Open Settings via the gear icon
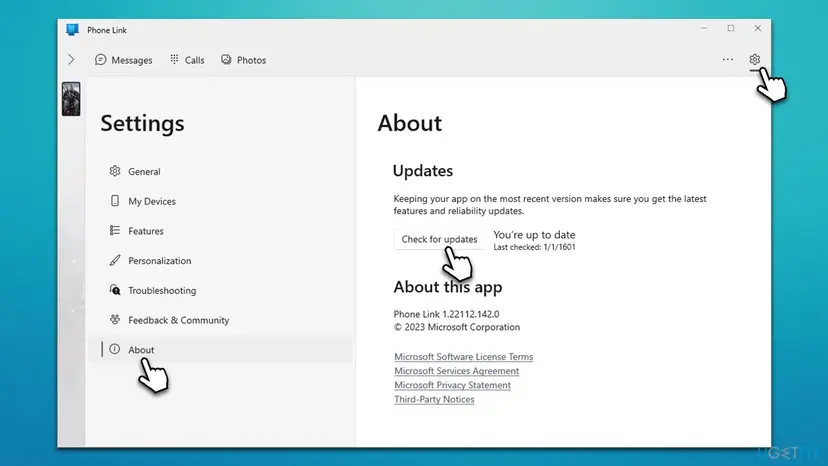The image size is (828, 466). (755, 60)
